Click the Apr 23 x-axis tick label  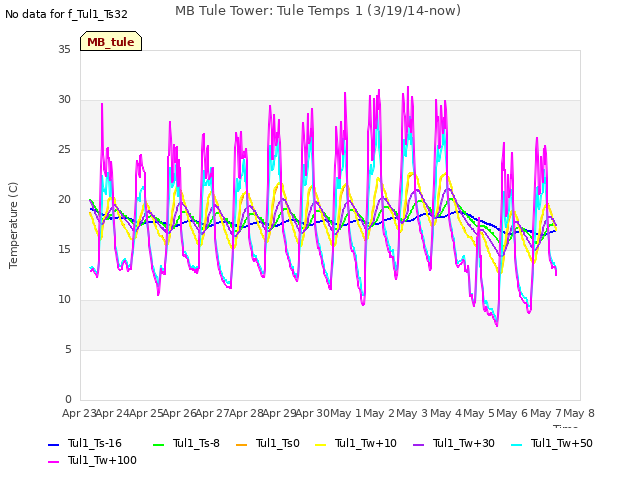tap(79, 413)
